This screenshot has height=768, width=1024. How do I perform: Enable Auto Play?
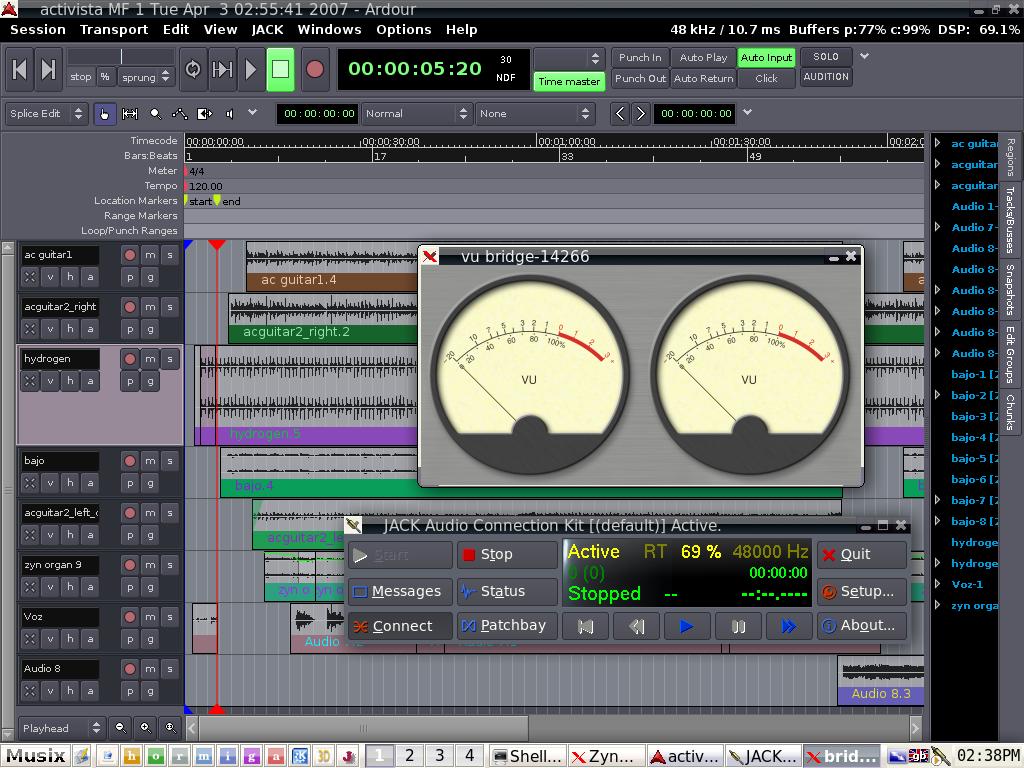[703, 58]
